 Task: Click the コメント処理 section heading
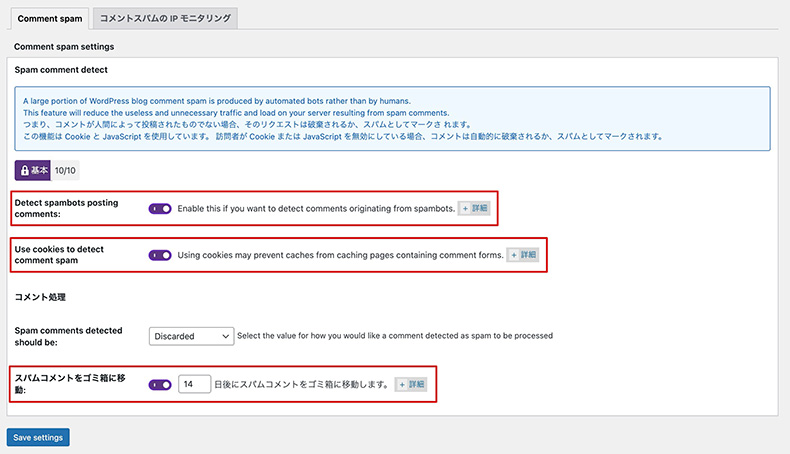click(40, 297)
